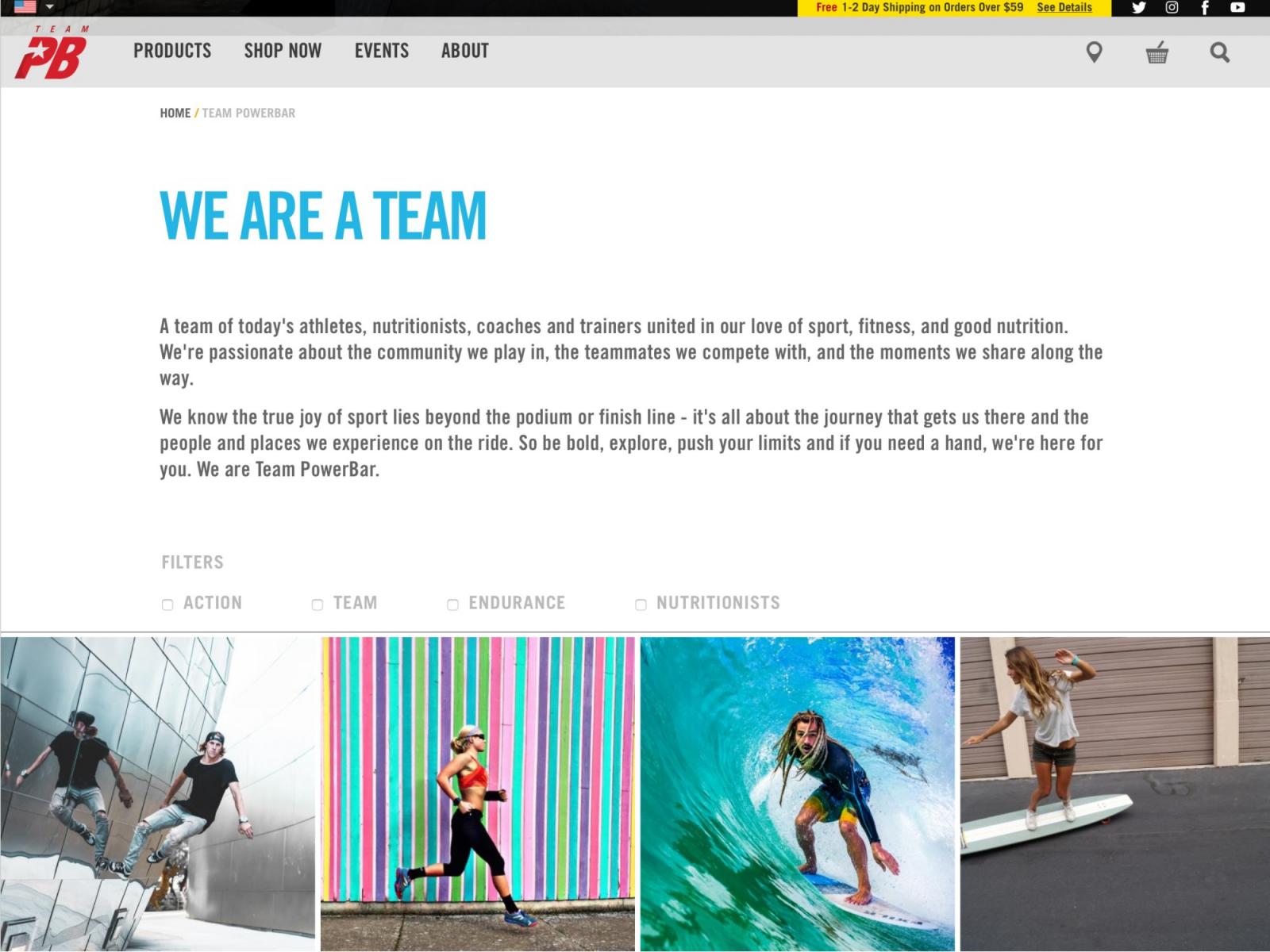Expand the country selector dropdown arrow
This screenshot has height=952, width=1270.
[x=50, y=7]
